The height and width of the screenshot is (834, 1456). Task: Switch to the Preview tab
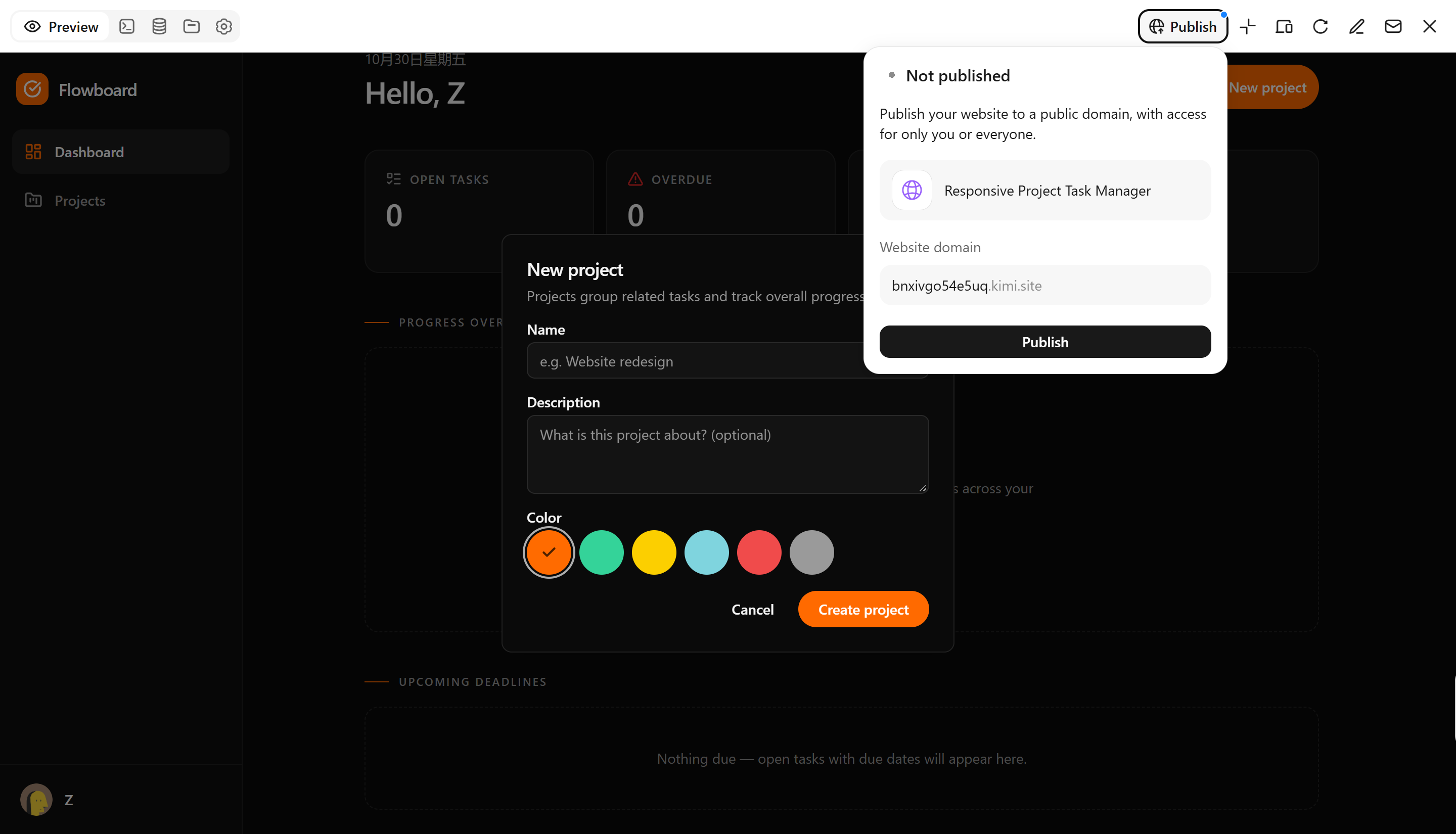tap(61, 26)
